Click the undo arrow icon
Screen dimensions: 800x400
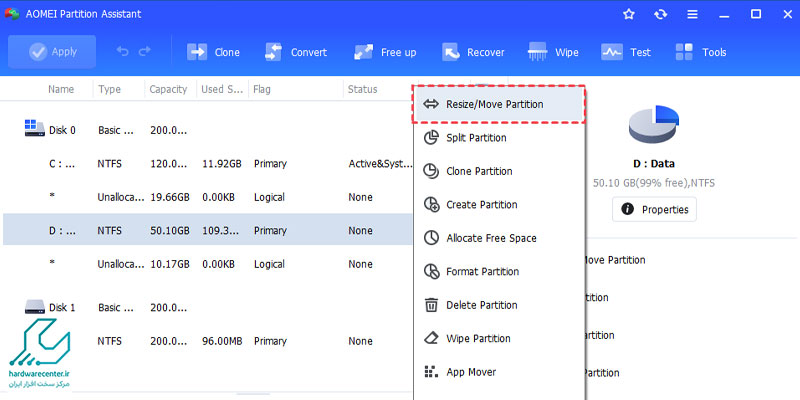click(123, 52)
